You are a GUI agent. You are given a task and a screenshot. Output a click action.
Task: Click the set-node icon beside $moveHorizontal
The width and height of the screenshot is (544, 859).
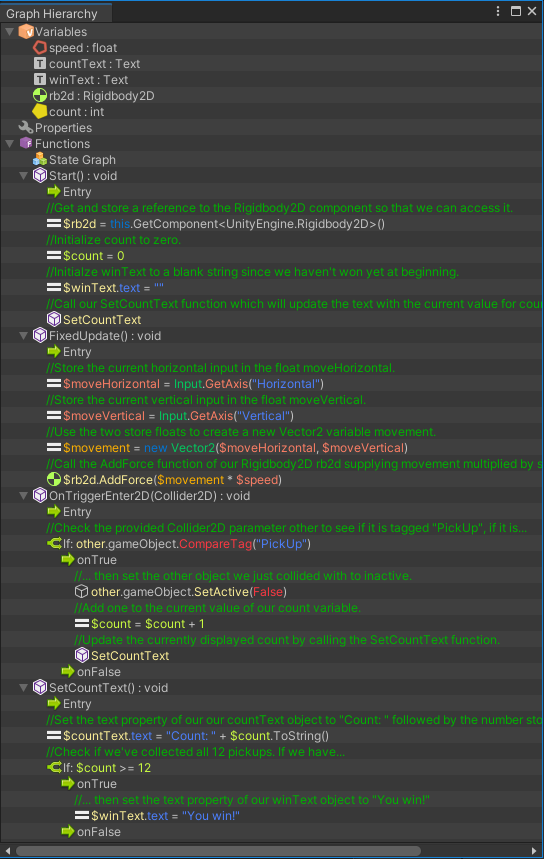coord(54,383)
